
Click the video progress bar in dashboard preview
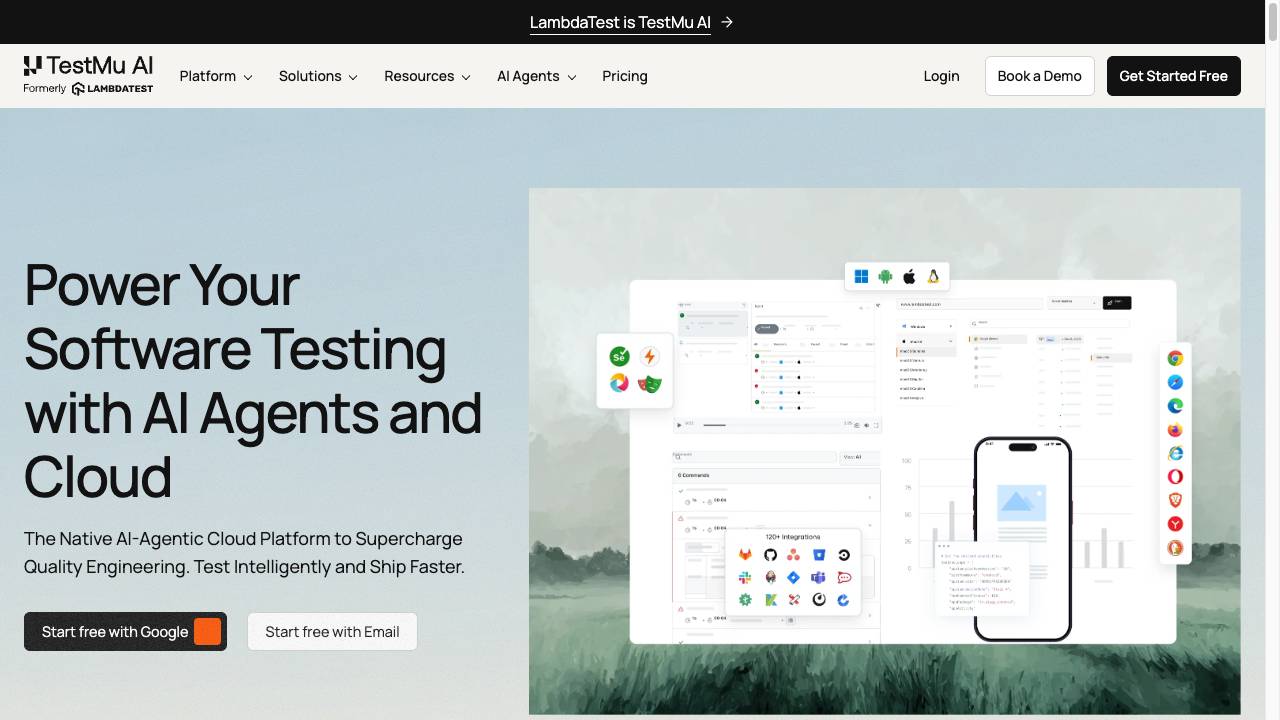click(x=770, y=425)
